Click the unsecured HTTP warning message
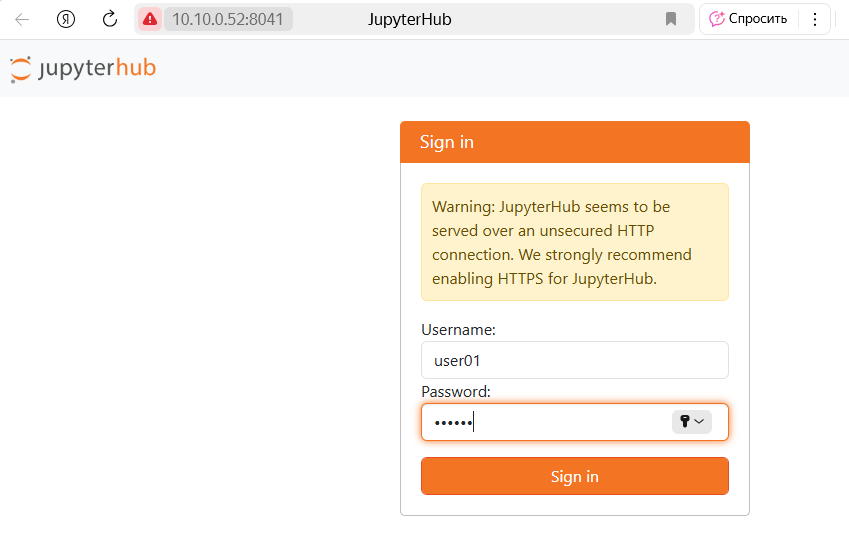The width and height of the screenshot is (849, 544). [574, 242]
